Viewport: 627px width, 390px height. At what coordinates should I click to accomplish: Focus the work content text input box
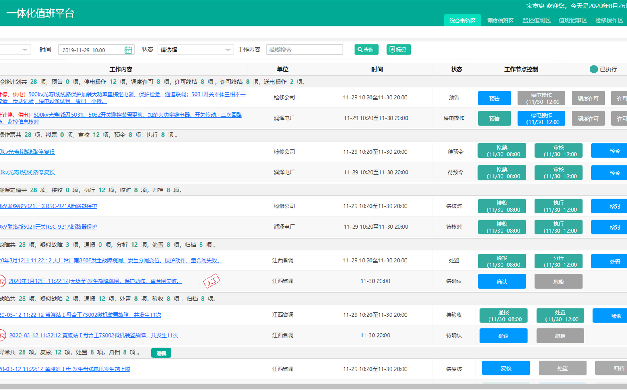click(x=304, y=50)
